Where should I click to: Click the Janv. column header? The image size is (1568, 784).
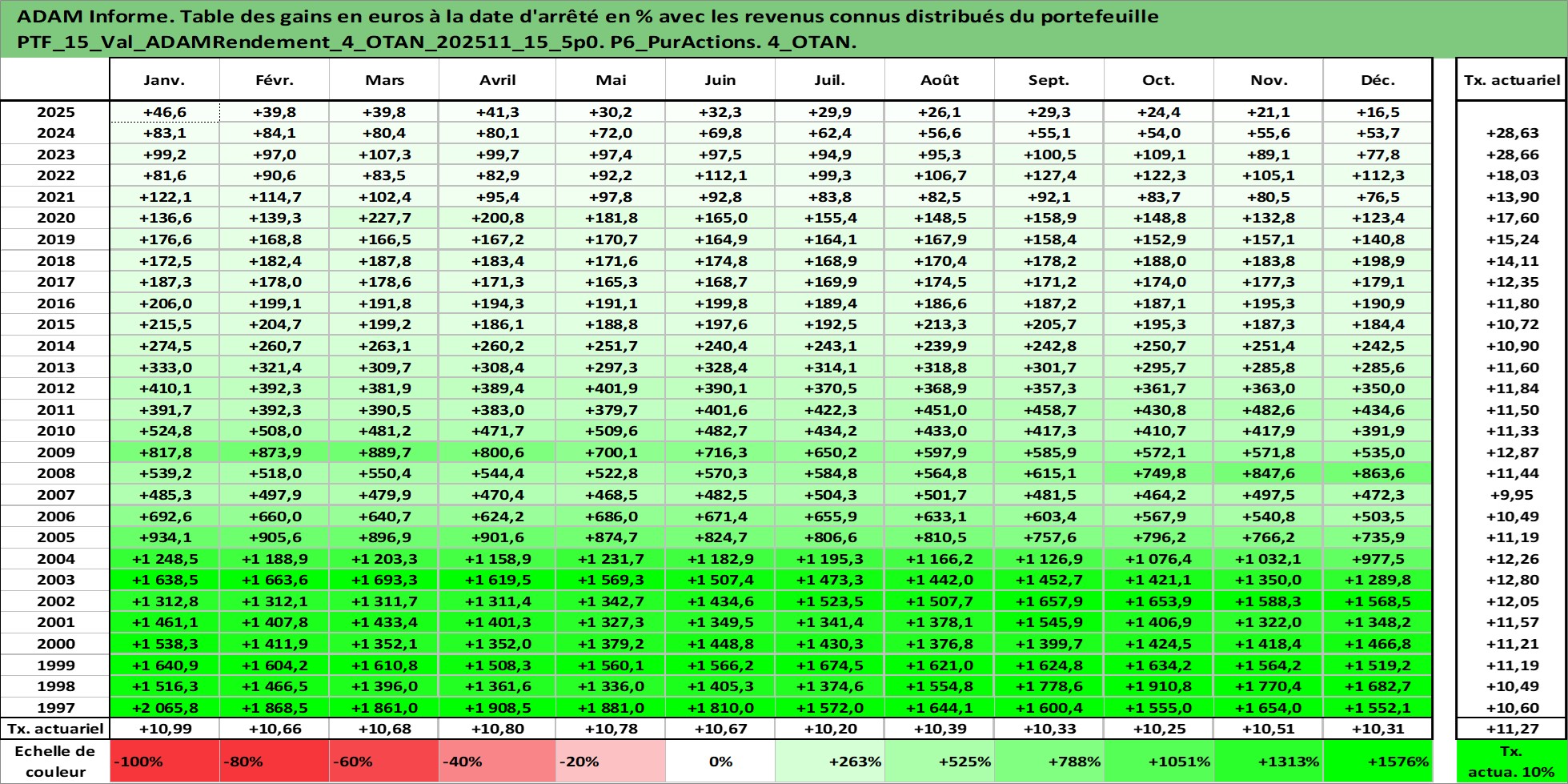point(164,80)
